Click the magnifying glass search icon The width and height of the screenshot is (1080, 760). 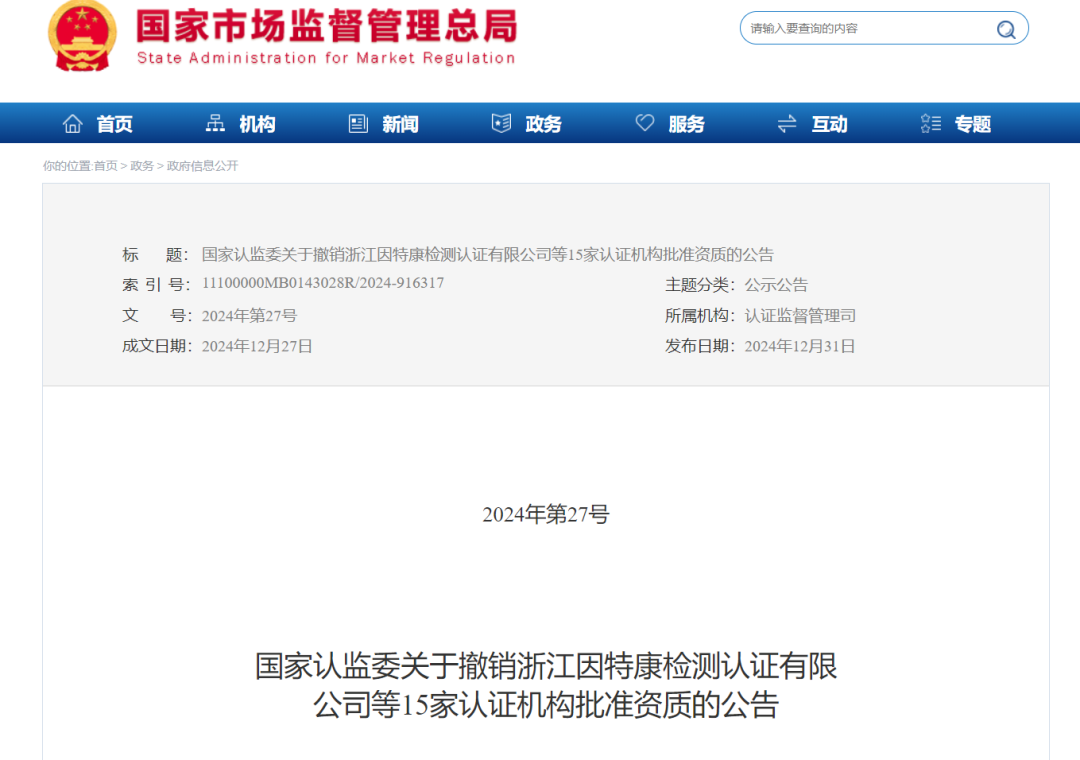click(x=1005, y=28)
